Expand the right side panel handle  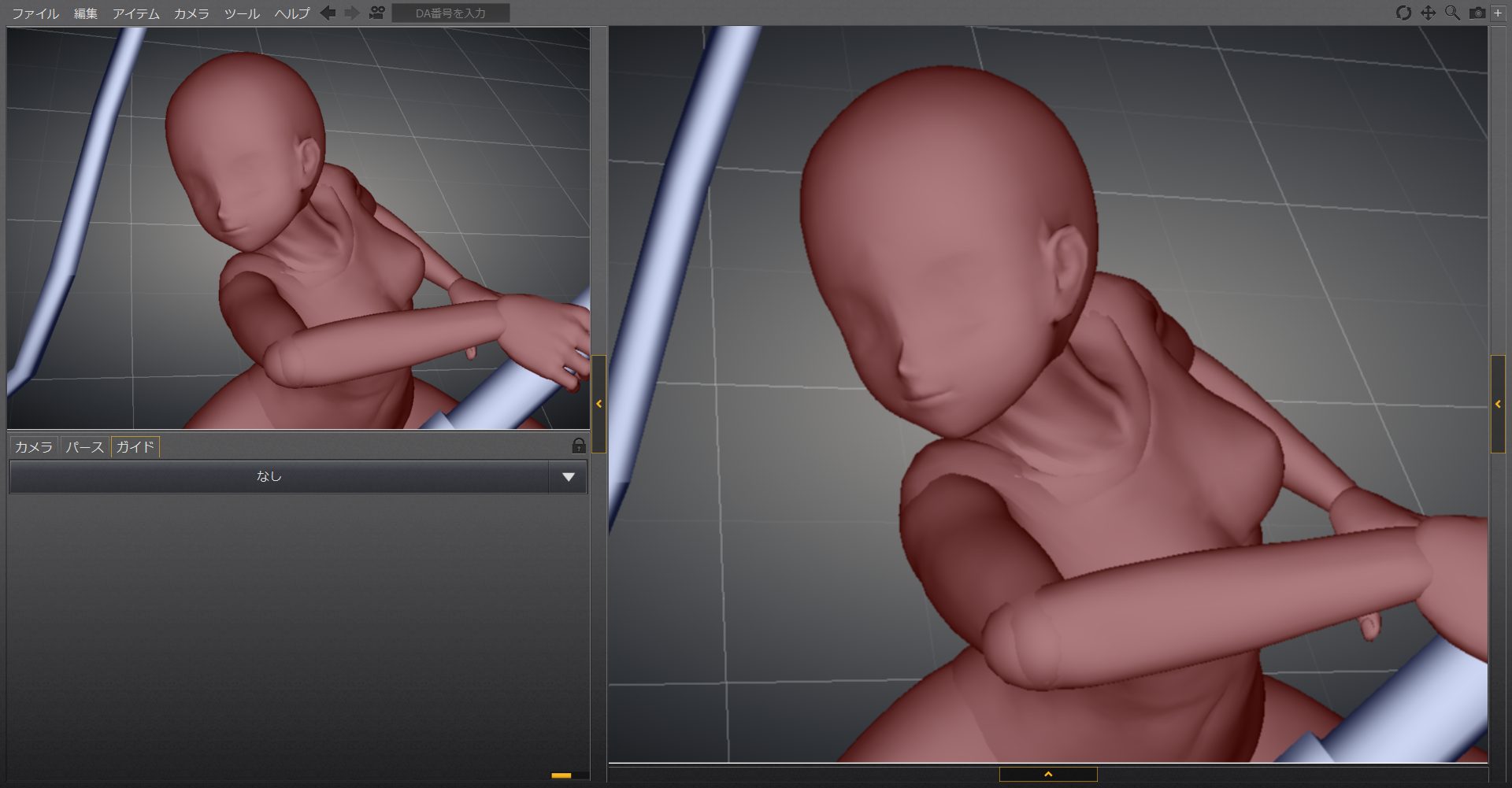pos(1498,404)
